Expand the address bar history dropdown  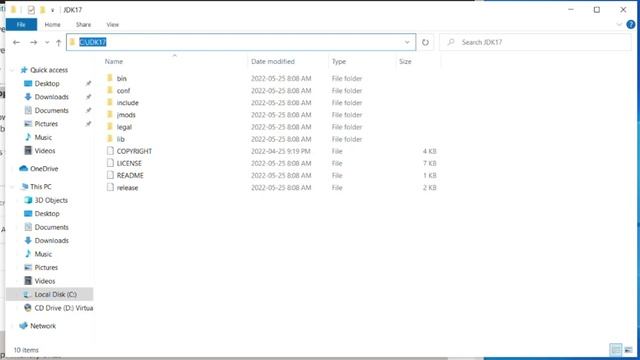[407, 42]
